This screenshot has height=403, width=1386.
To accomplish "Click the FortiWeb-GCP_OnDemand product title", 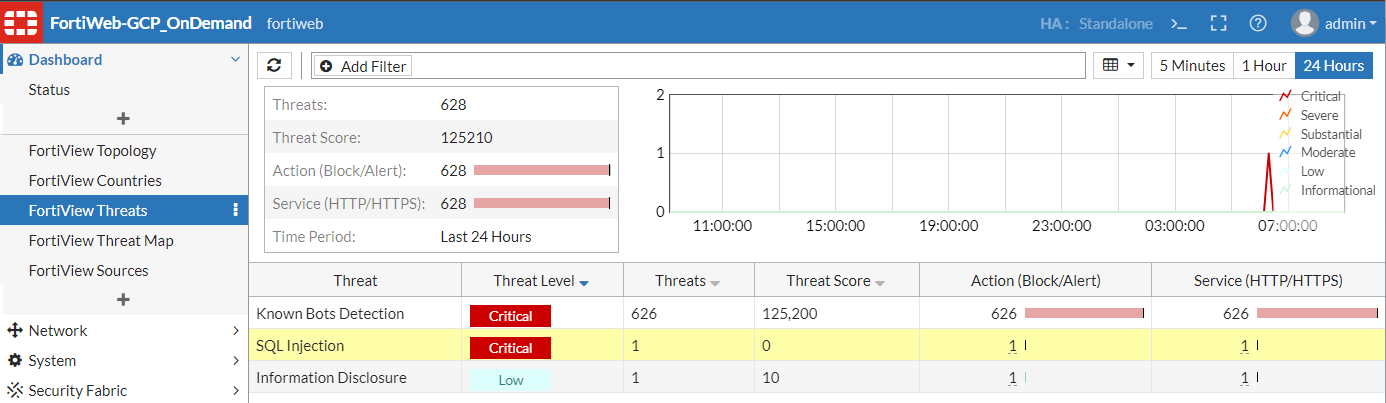I will [x=149, y=22].
